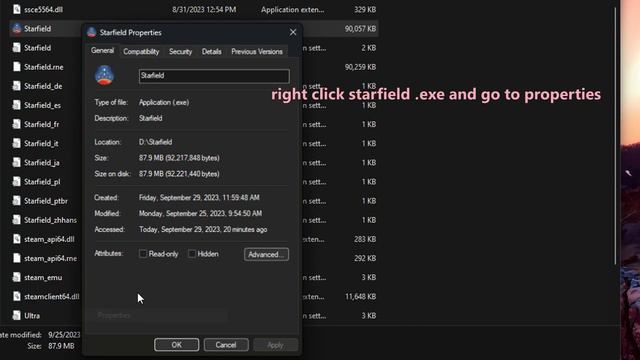Switch to Previous Versions tab
The image size is (640, 360).
point(257,52)
